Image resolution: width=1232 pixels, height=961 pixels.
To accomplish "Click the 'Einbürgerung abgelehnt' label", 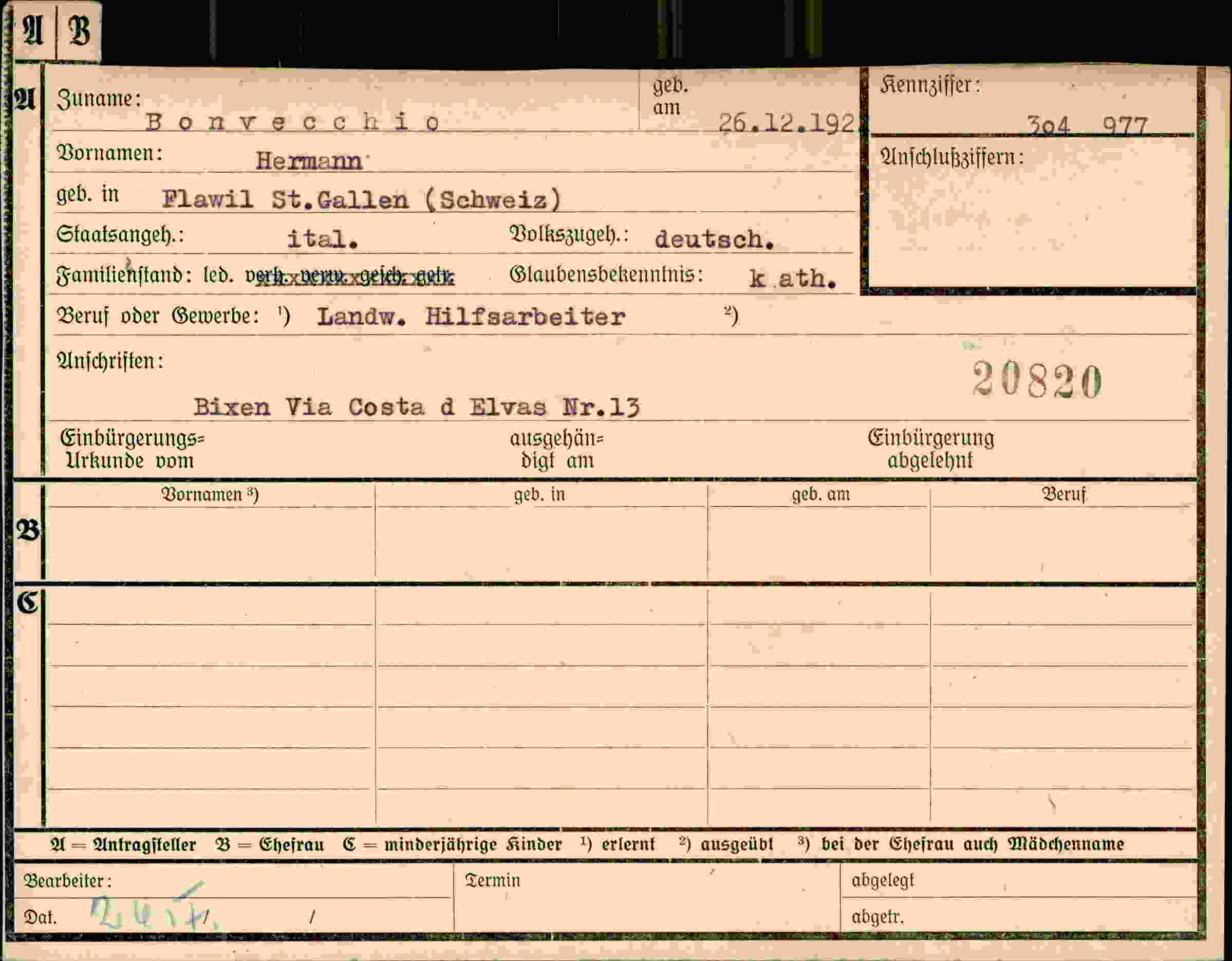I will (931, 449).
